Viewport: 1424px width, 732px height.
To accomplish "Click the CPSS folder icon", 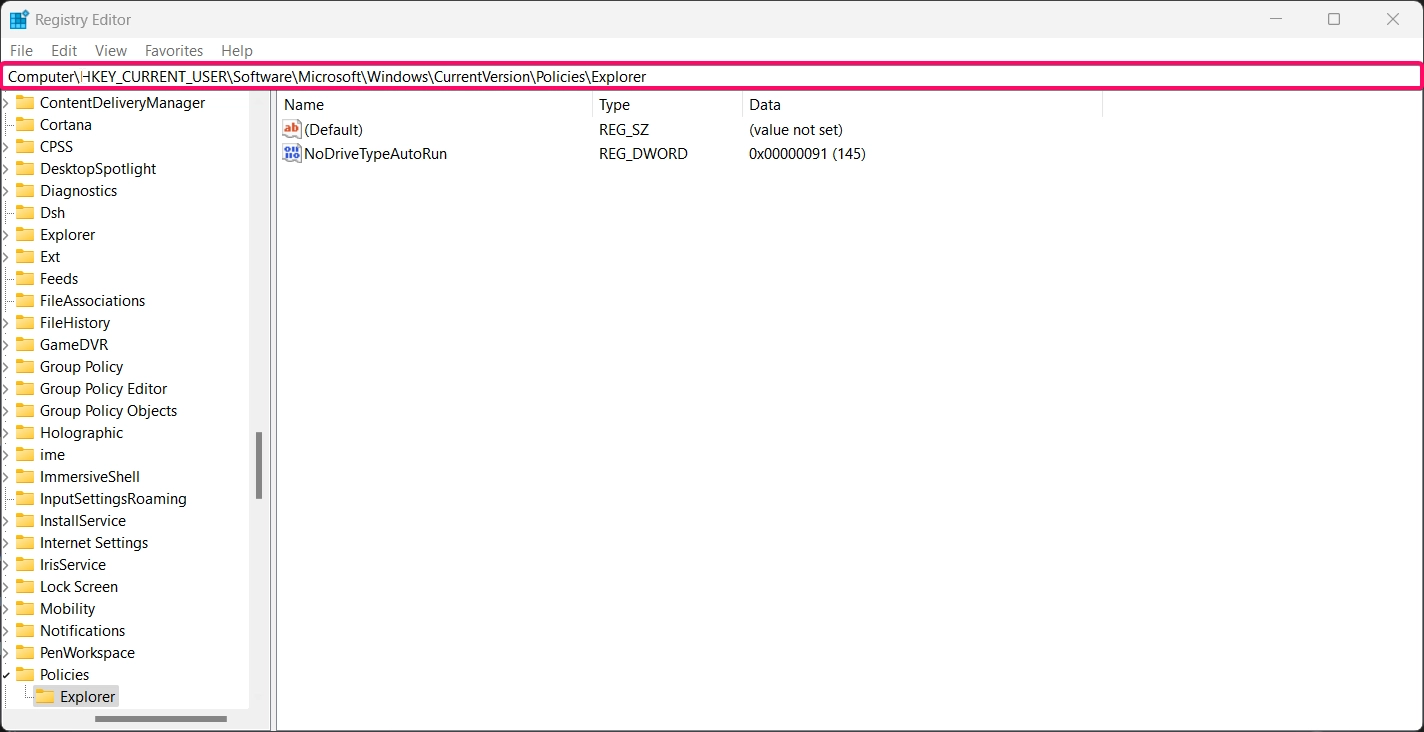I will coord(25,146).
